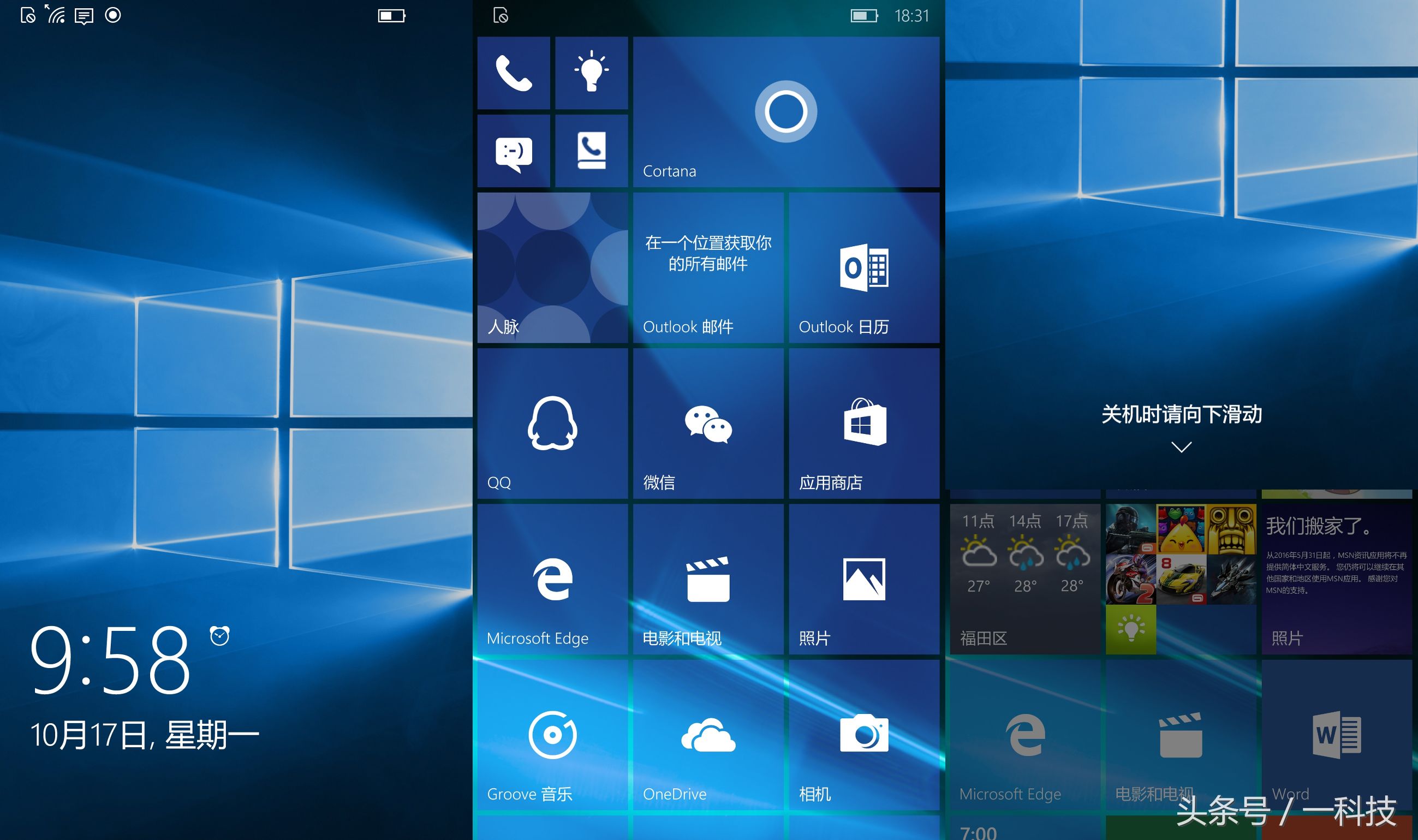This screenshot has height=840, width=1418.
Task: Open the OneDrive cloud tile
Action: pyautogui.click(x=707, y=735)
